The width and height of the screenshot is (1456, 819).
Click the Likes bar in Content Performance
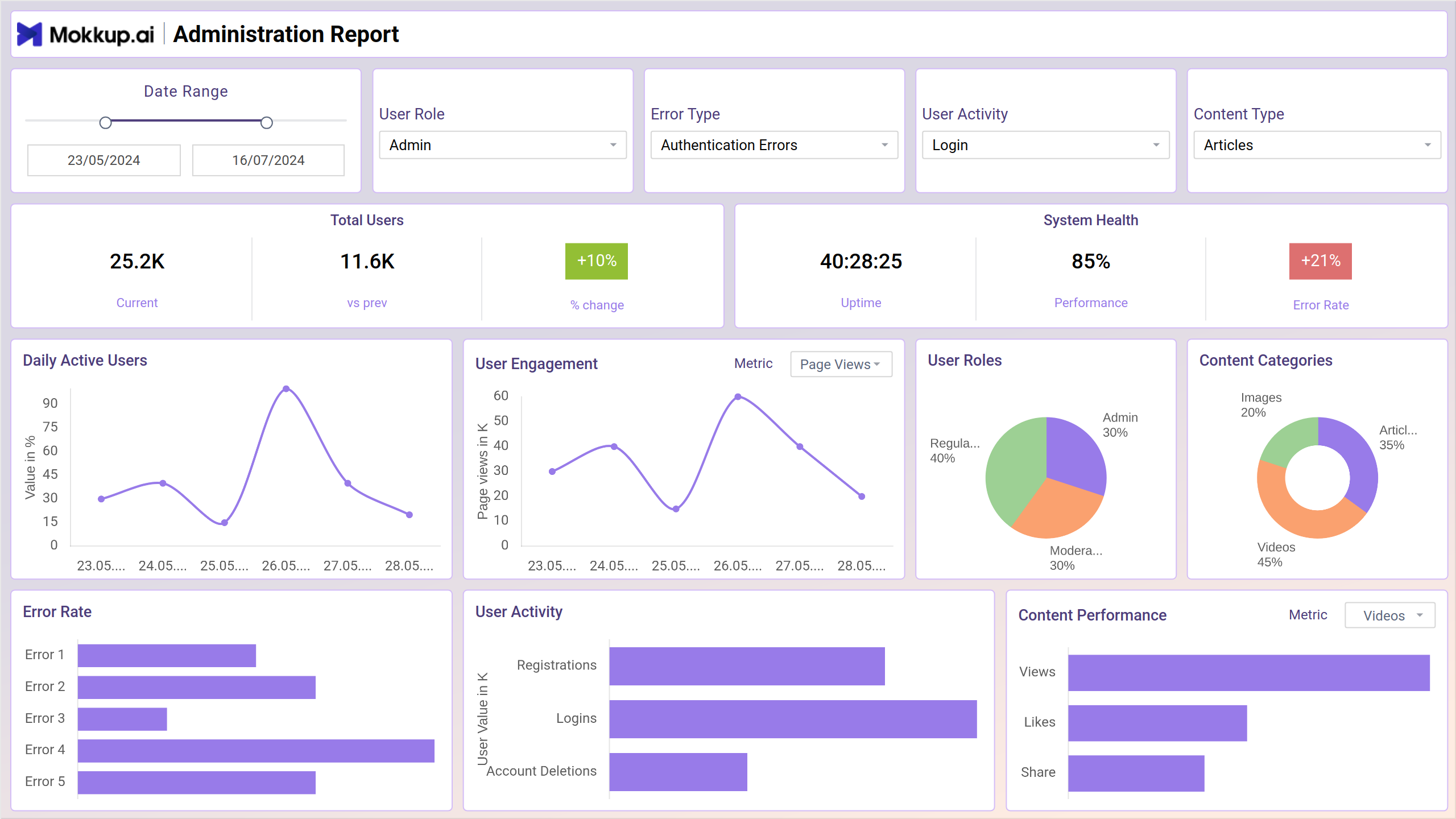coord(1157,723)
